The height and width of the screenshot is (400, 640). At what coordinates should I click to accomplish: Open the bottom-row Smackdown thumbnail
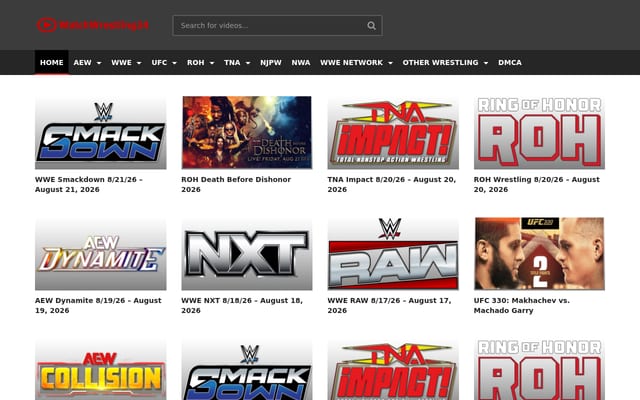tap(247, 369)
